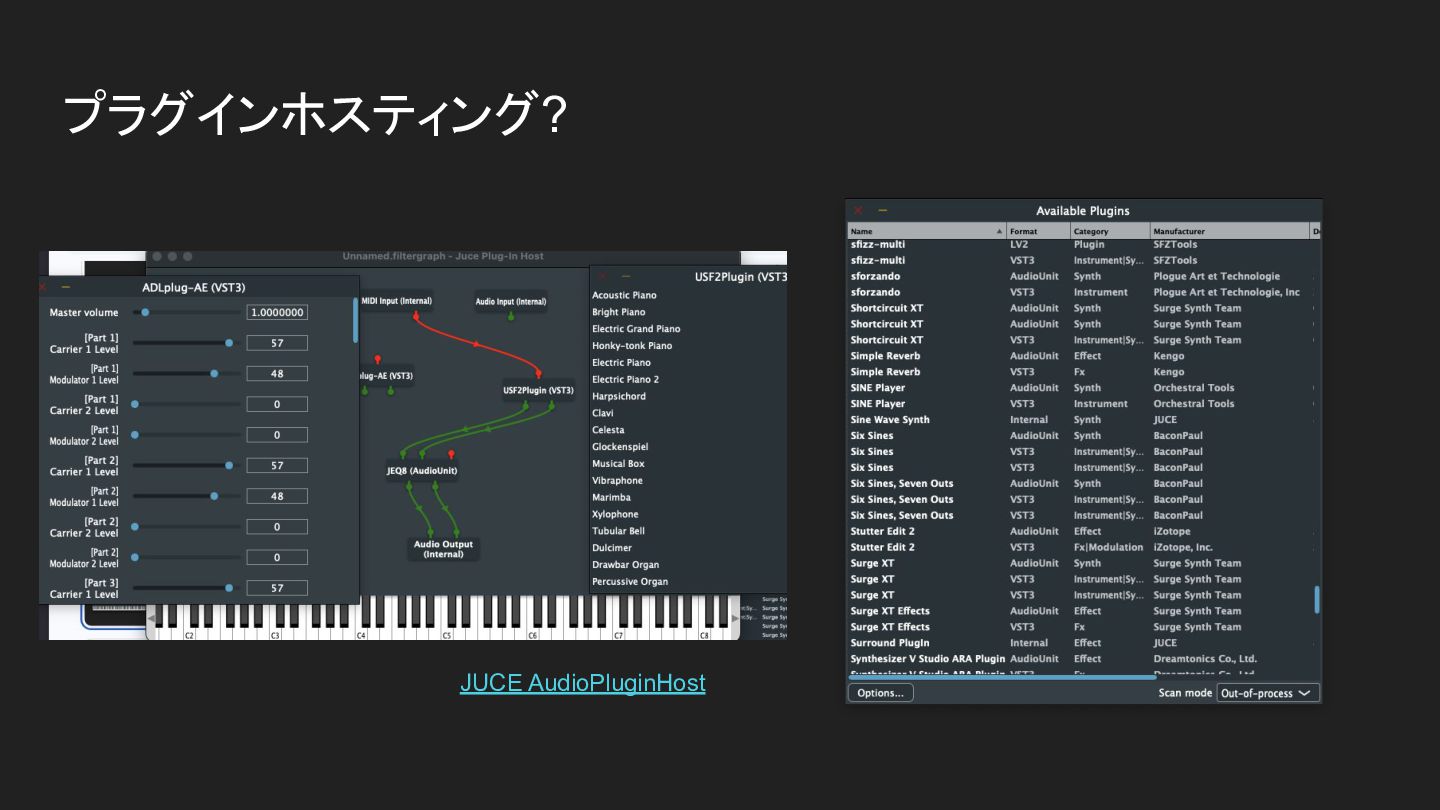
Task: Minimize the ADLplug-AE (VST3) window
Action: (66, 287)
